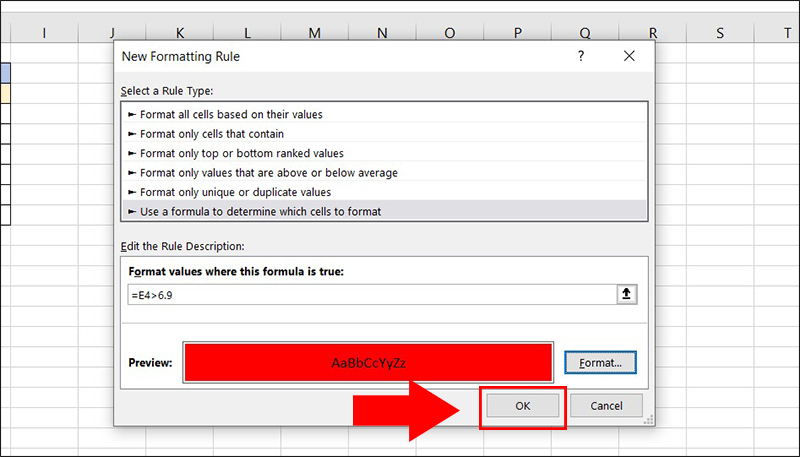This screenshot has width=800, height=457.
Task: Select column P header
Action: (x=517, y=33)
